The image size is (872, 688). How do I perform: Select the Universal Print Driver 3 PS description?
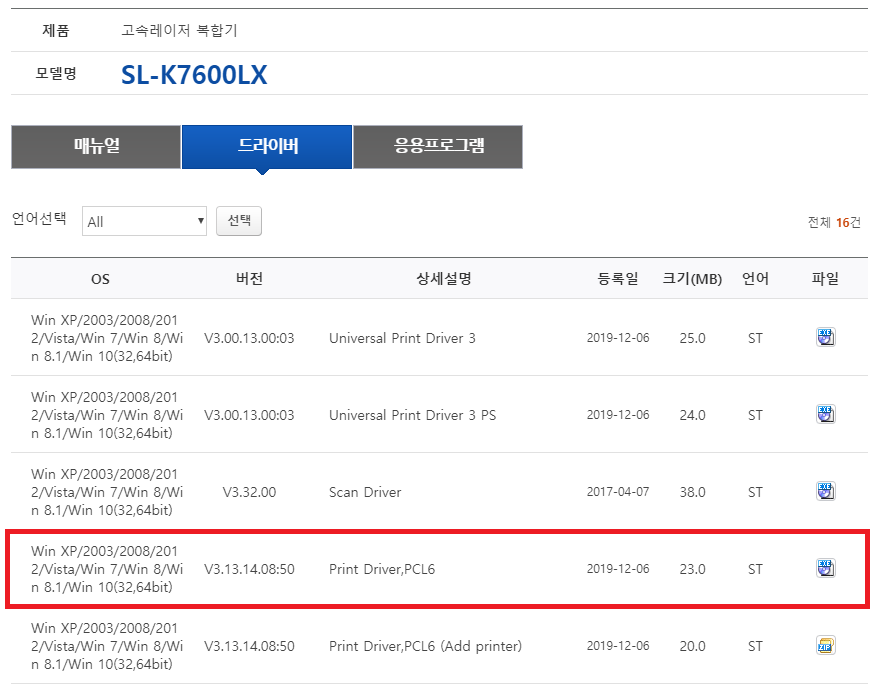click(x=412, y=415)
